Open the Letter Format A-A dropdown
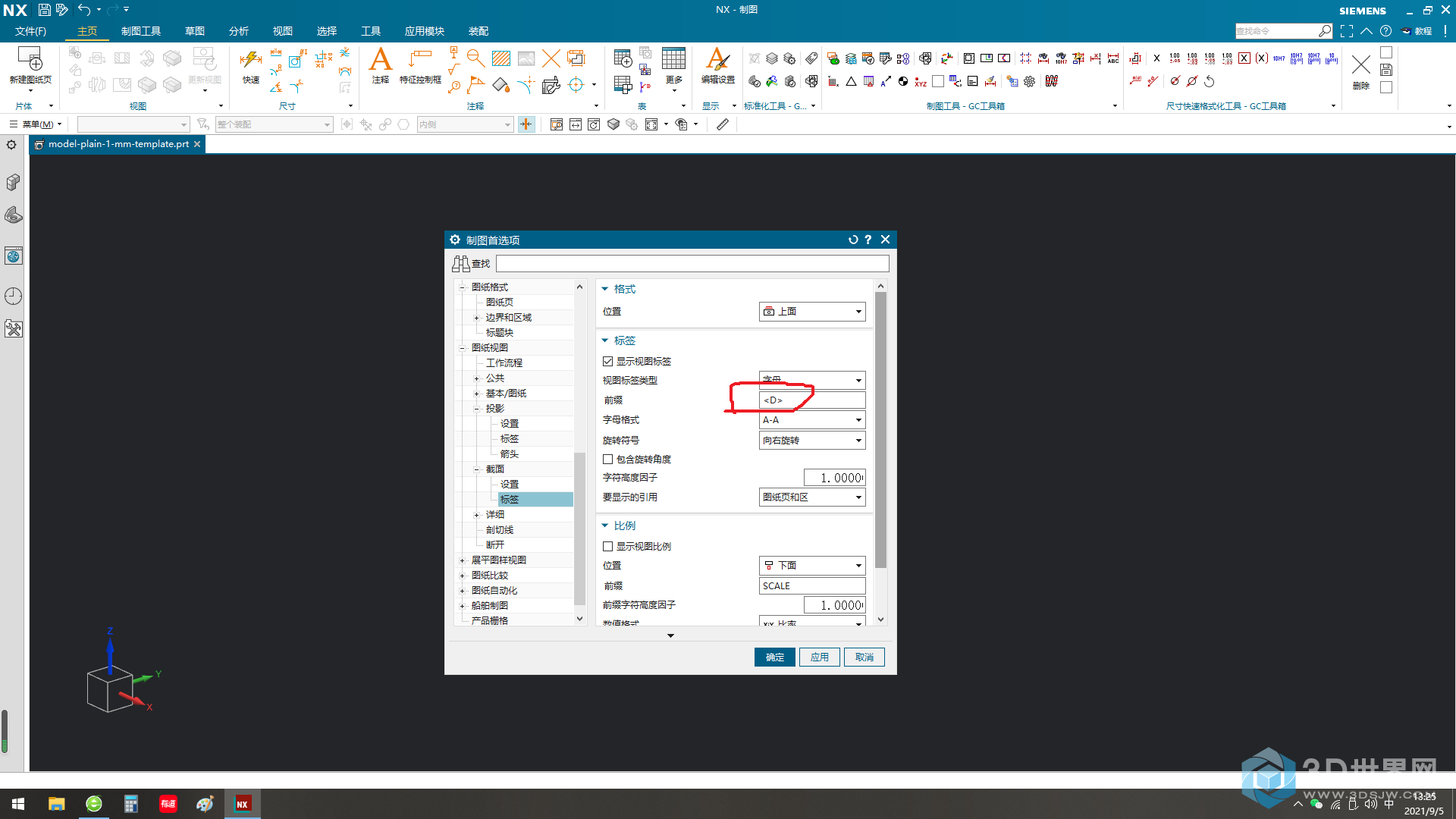 812,420
